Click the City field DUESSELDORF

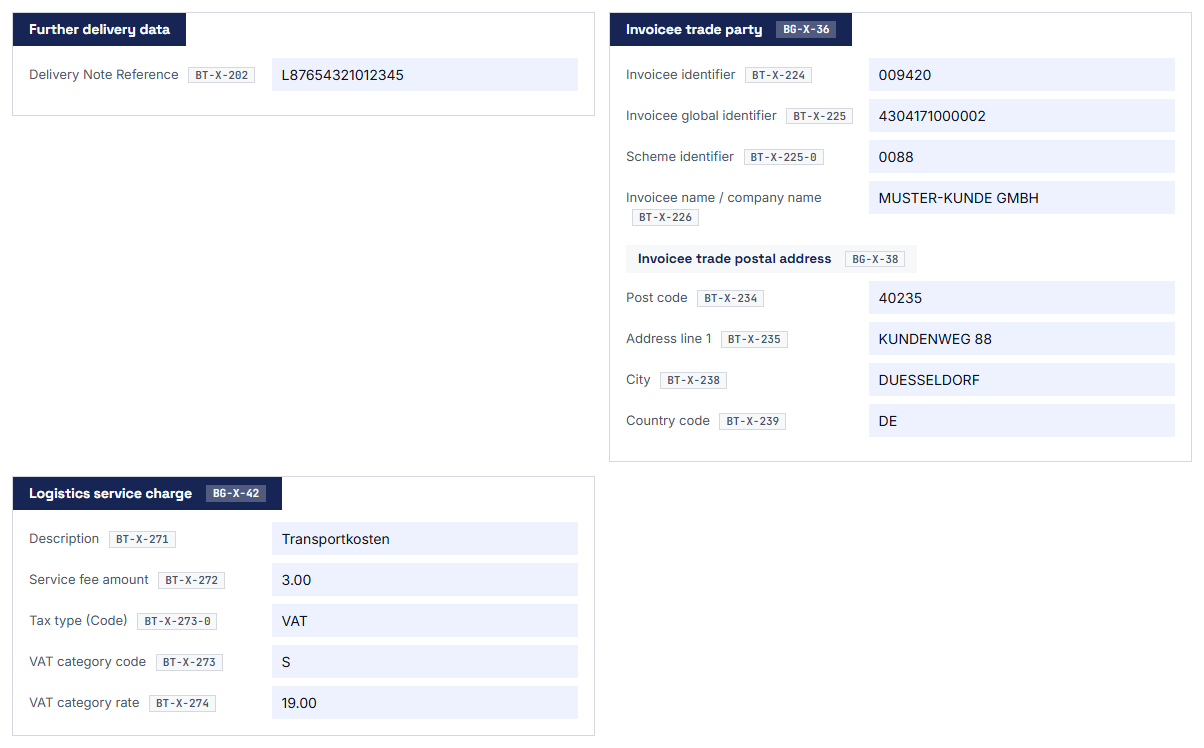click(1022, 380)
